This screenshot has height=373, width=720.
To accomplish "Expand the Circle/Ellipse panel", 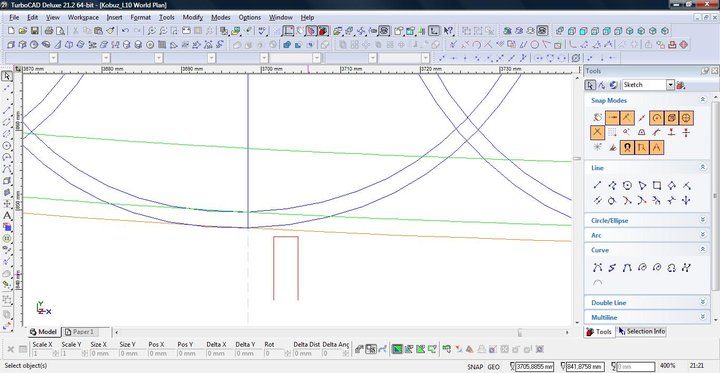I will (x=702, y=220).
